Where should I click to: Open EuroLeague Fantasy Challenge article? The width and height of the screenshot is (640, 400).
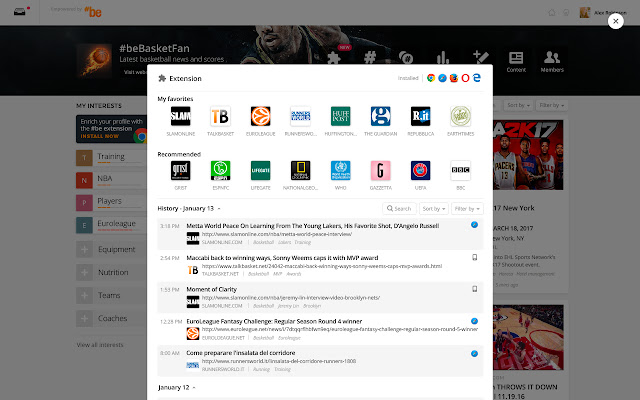(x=274, y=321)
